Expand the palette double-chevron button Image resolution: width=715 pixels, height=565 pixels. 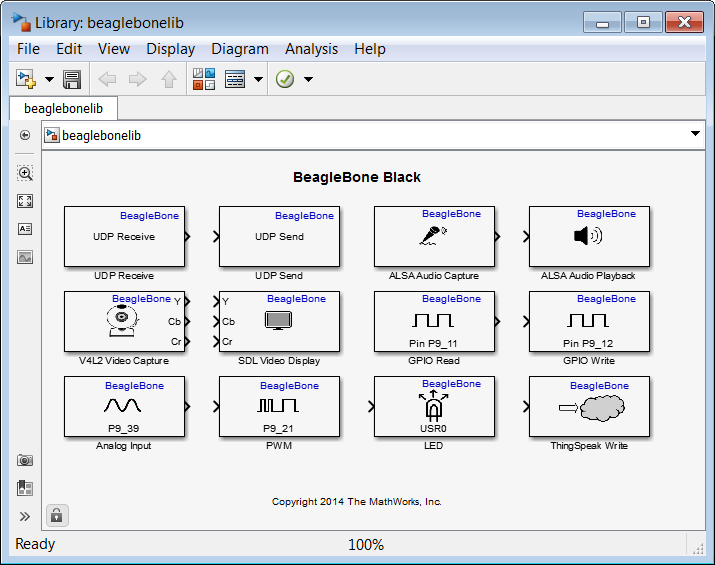(25, 517)
